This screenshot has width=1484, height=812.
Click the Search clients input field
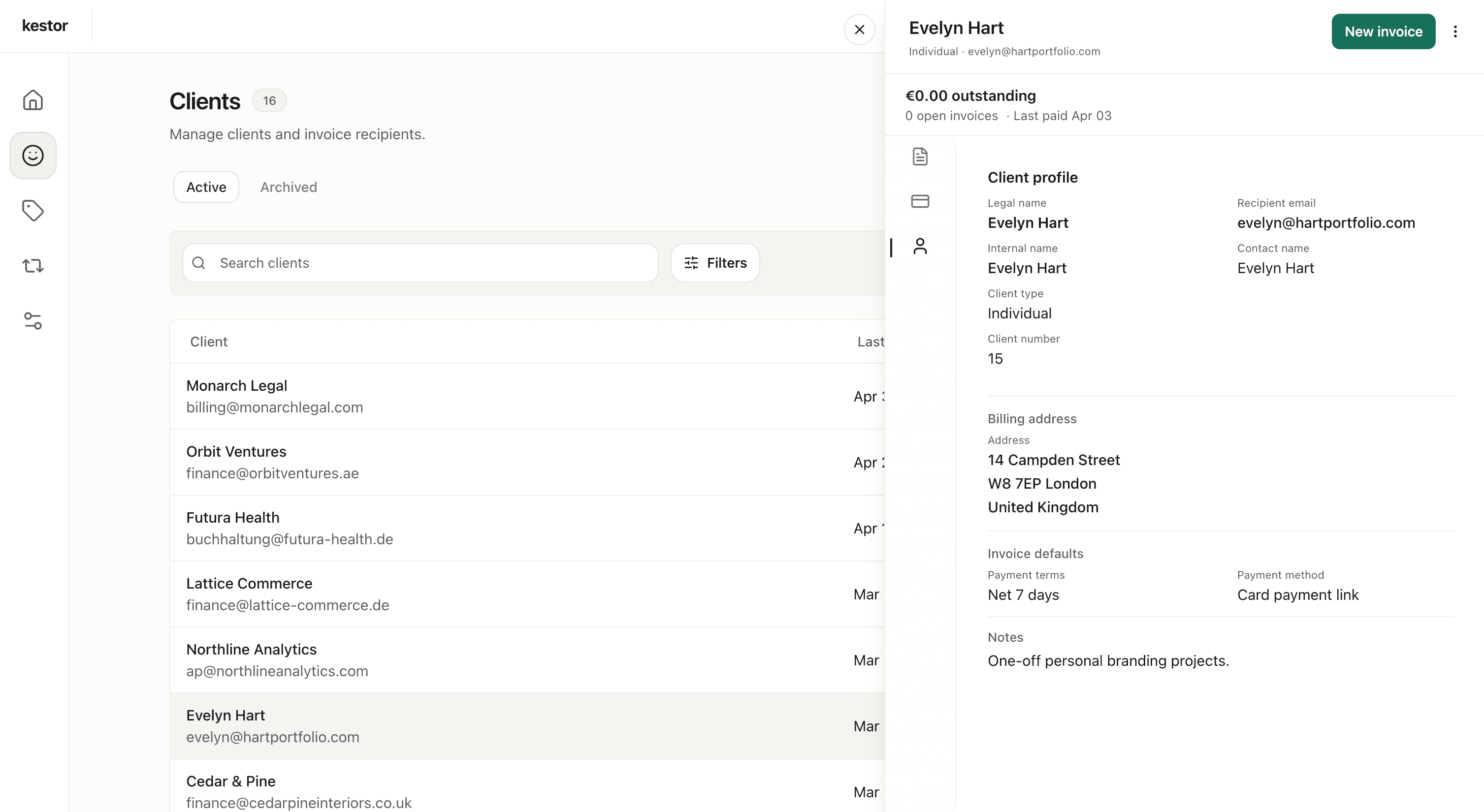tap(419, 263)
